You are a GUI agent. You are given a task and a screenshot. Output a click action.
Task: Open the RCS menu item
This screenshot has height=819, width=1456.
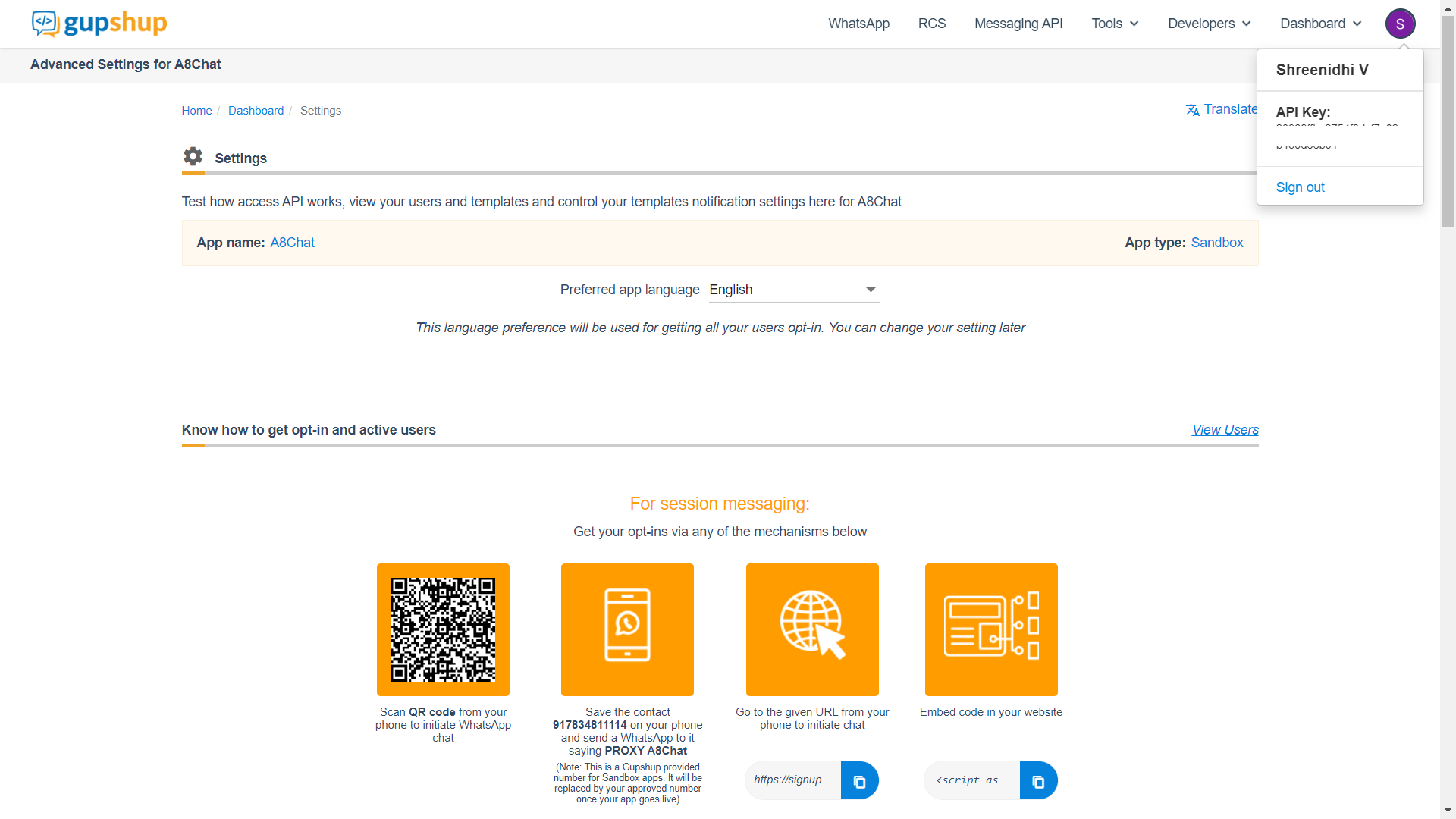[x=931, y=24]
